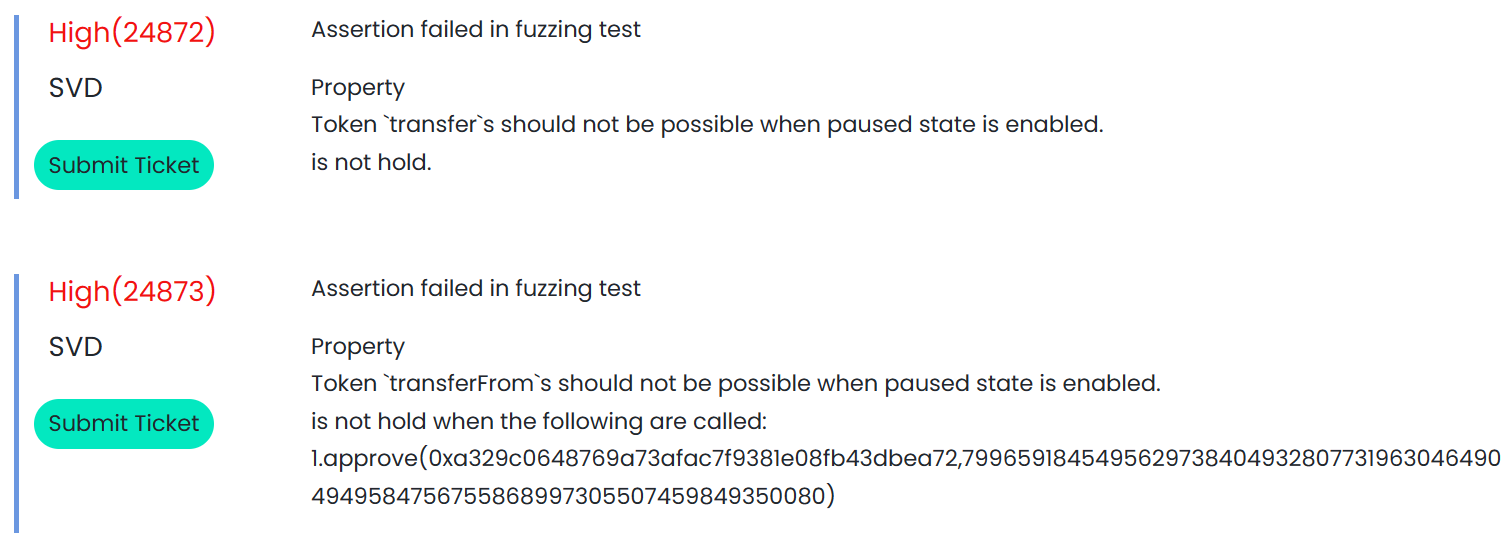
Task: Click the 1.approve(0xa329c... call line
Action: [905, 458]
